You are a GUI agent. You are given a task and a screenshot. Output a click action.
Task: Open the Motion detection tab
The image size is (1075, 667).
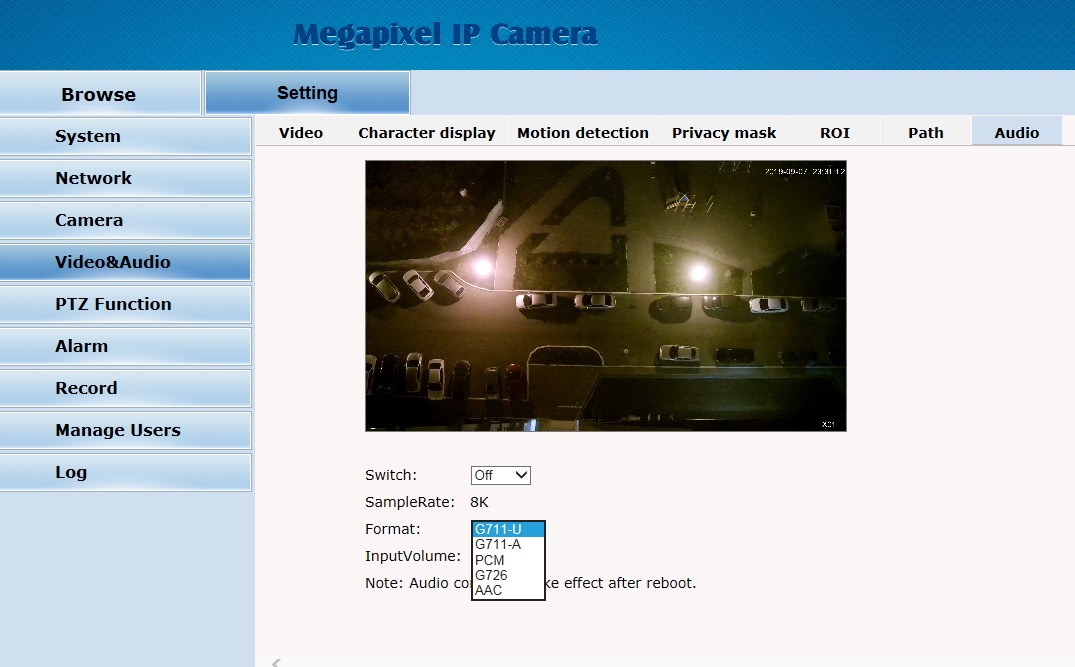(x=583, y=132)
